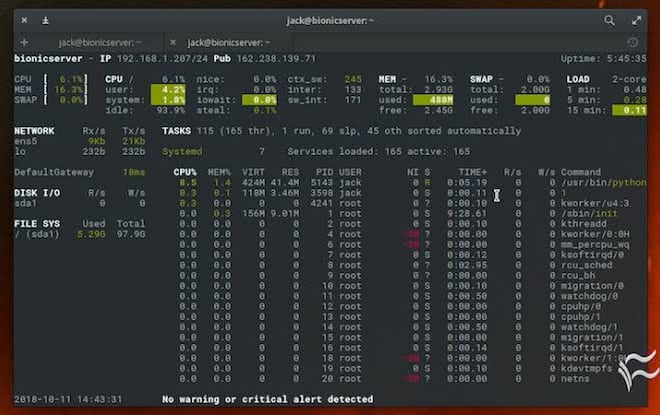Viewport: 660px width, 415px height.
Task: Open terminal search magnifier icon
Action: pyautogui.click(x=609, y=20)
